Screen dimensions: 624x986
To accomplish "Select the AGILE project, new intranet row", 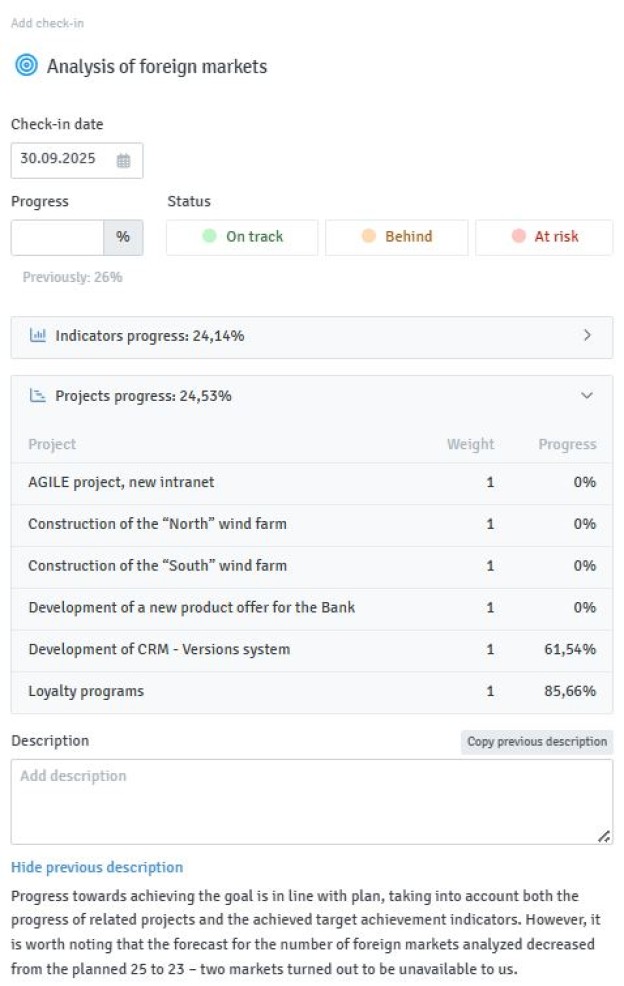I will [311, 482].
